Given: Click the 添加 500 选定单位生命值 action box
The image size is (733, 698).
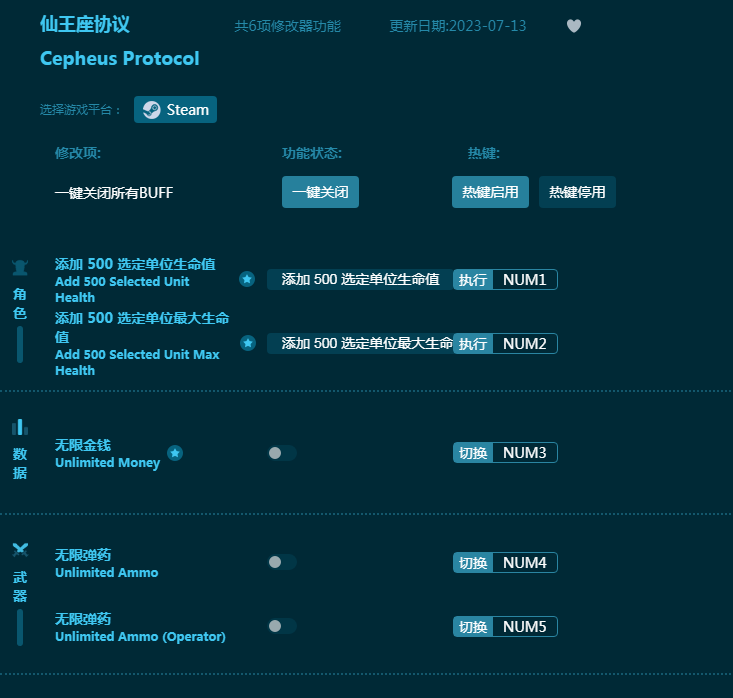Looking at the screenshot, I should pyautogui.click(x=360, y=280).
